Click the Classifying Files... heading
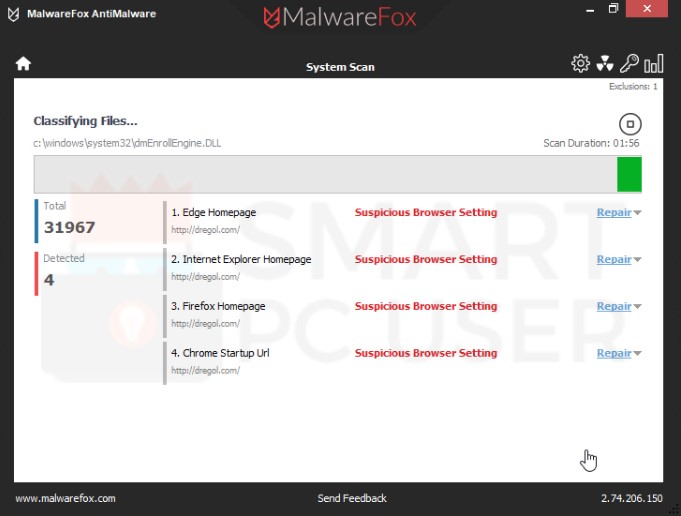 tap(85, 121)
